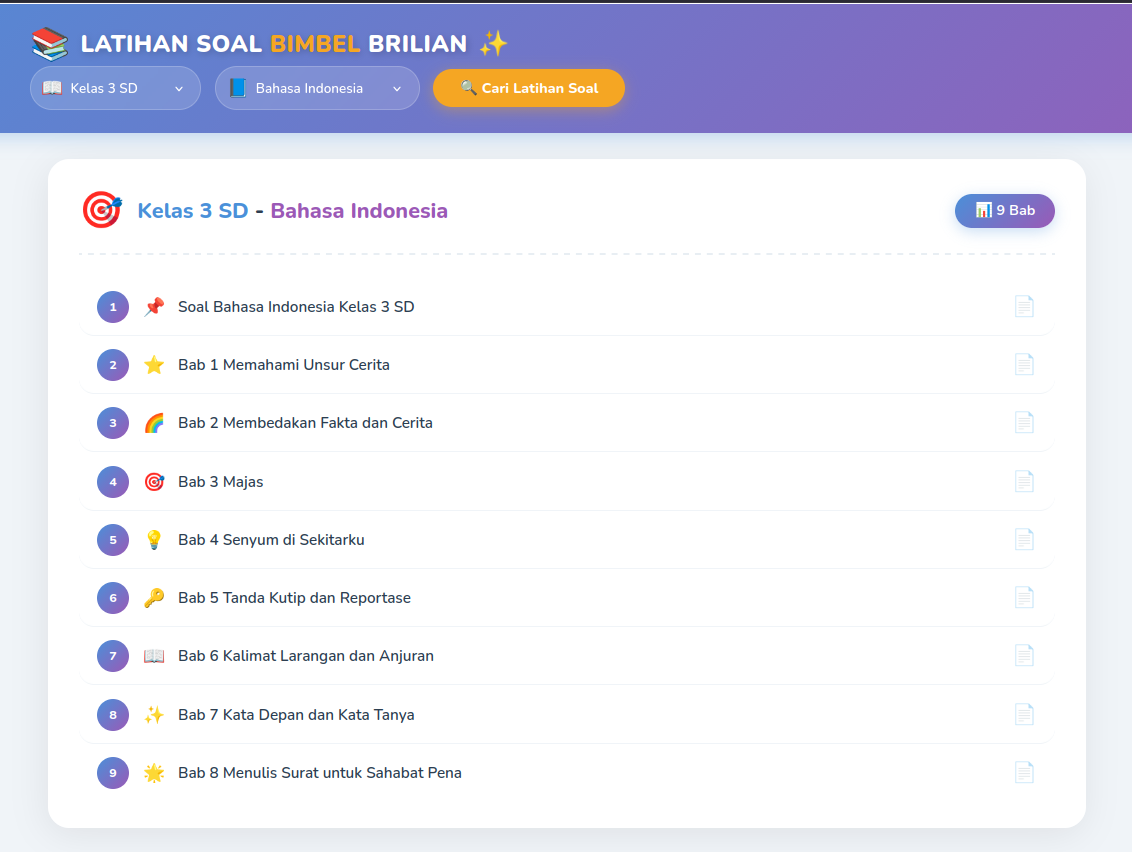The width and height of the screenshot is (1132, 852).
Task: Click document icon for Bab 5 row
Action: (1024, 597)
